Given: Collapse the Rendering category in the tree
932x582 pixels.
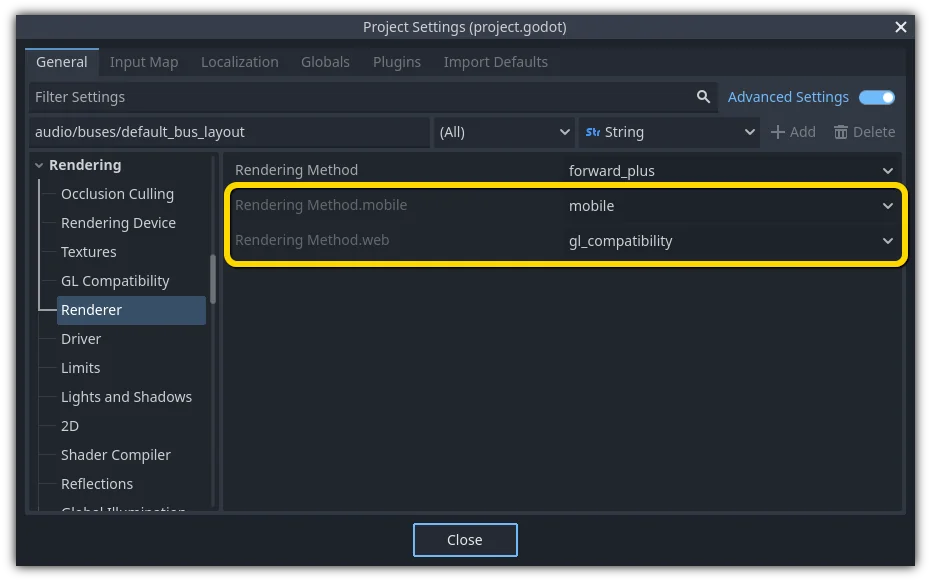Looking at the screenshot, I should (x=39, y=165).
